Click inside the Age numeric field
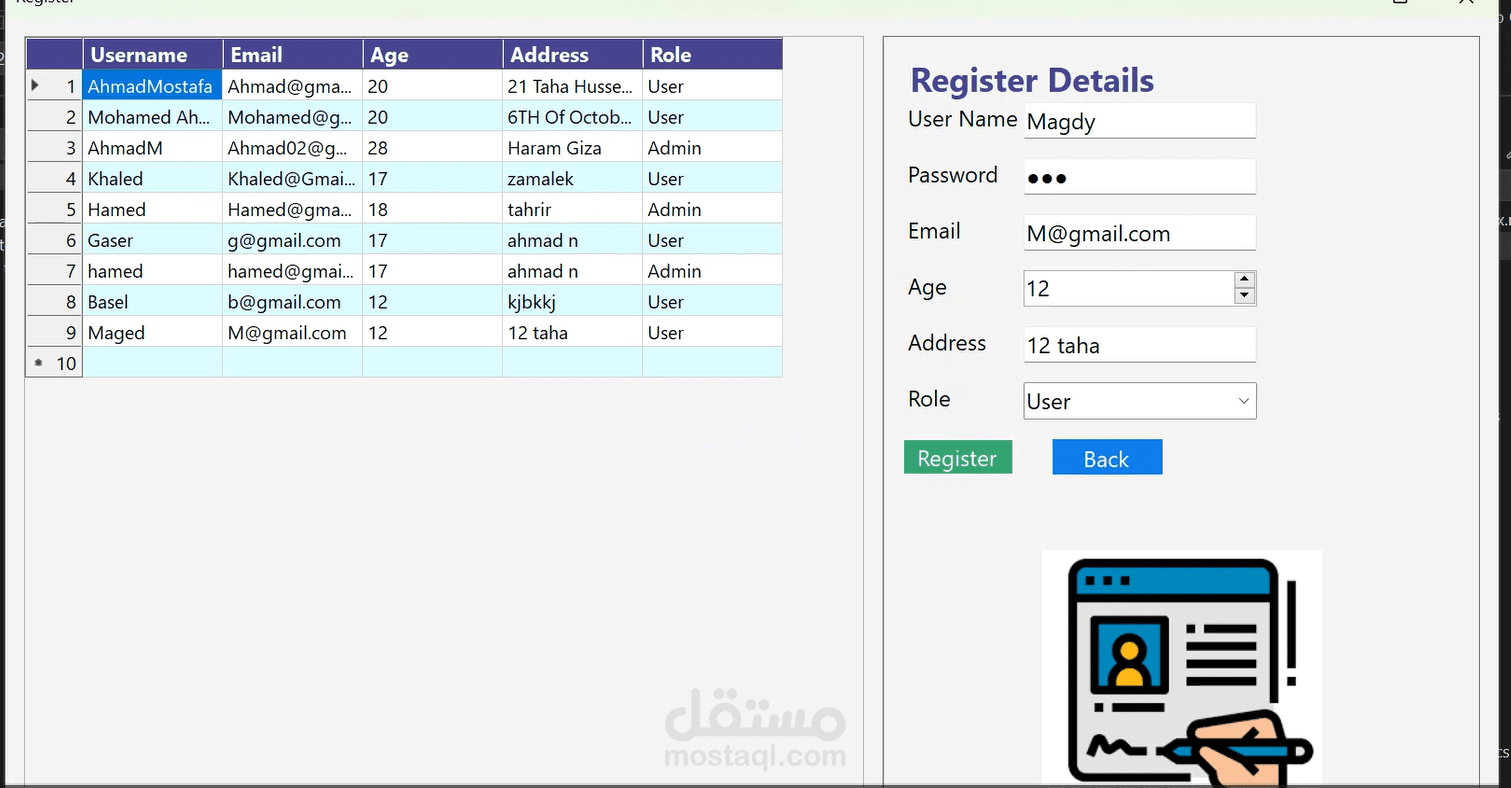1511x788 pixels. pos(1129,288)
